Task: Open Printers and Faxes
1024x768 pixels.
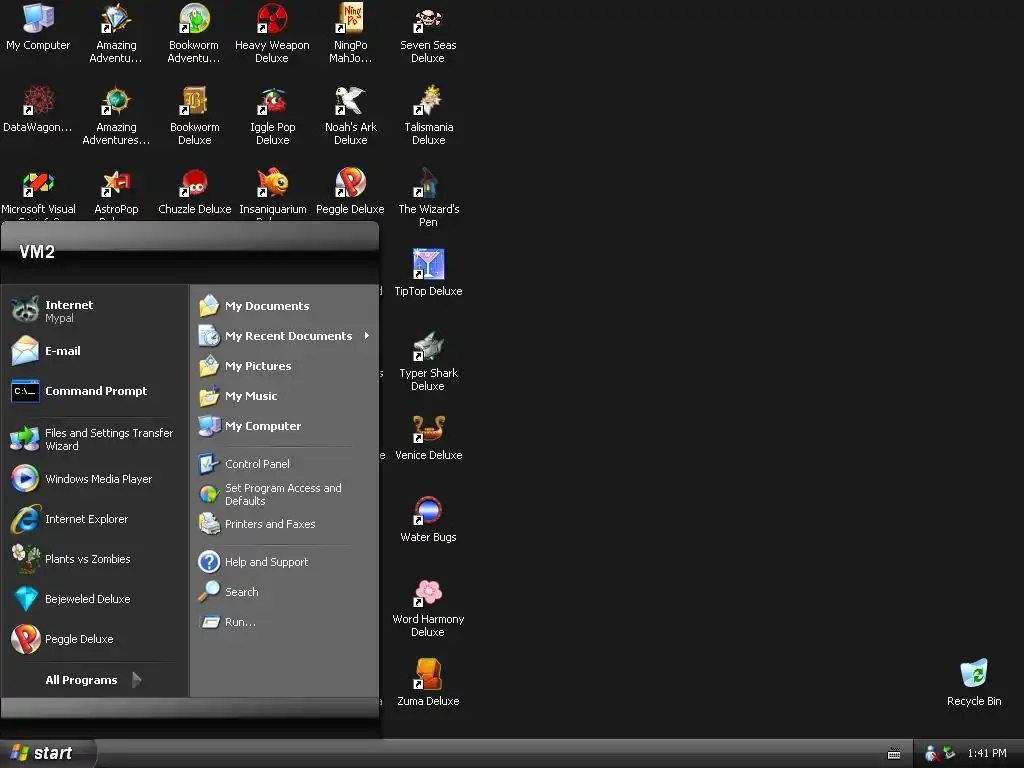Action: point(285,524)
